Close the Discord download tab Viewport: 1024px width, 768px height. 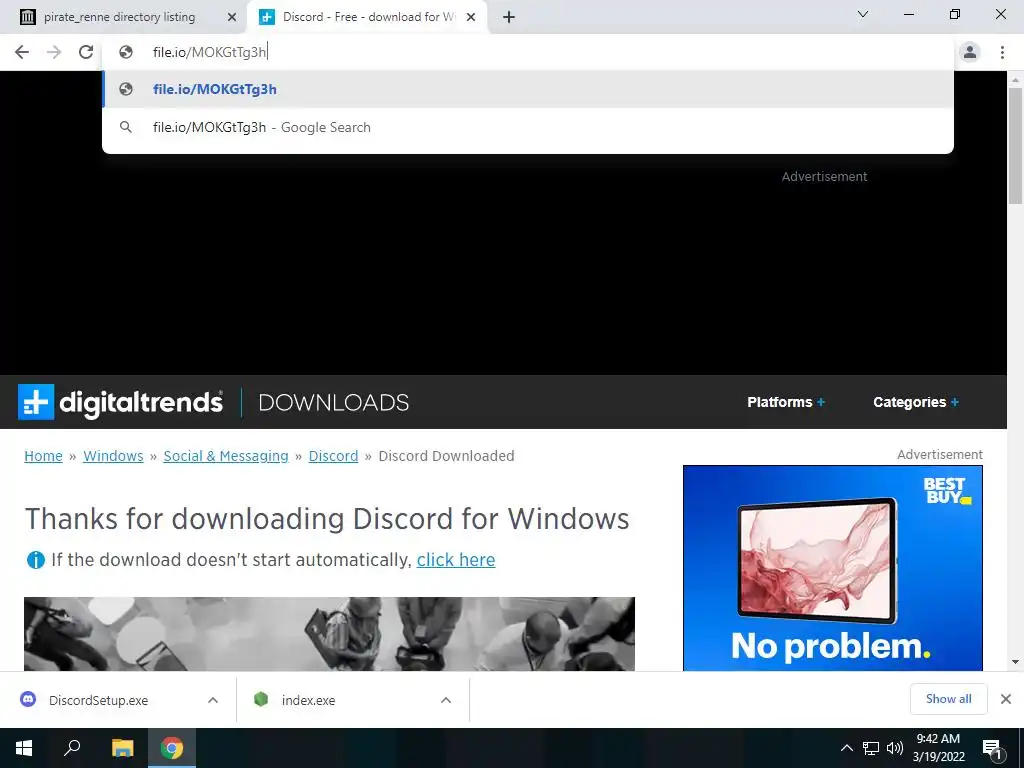471,17
